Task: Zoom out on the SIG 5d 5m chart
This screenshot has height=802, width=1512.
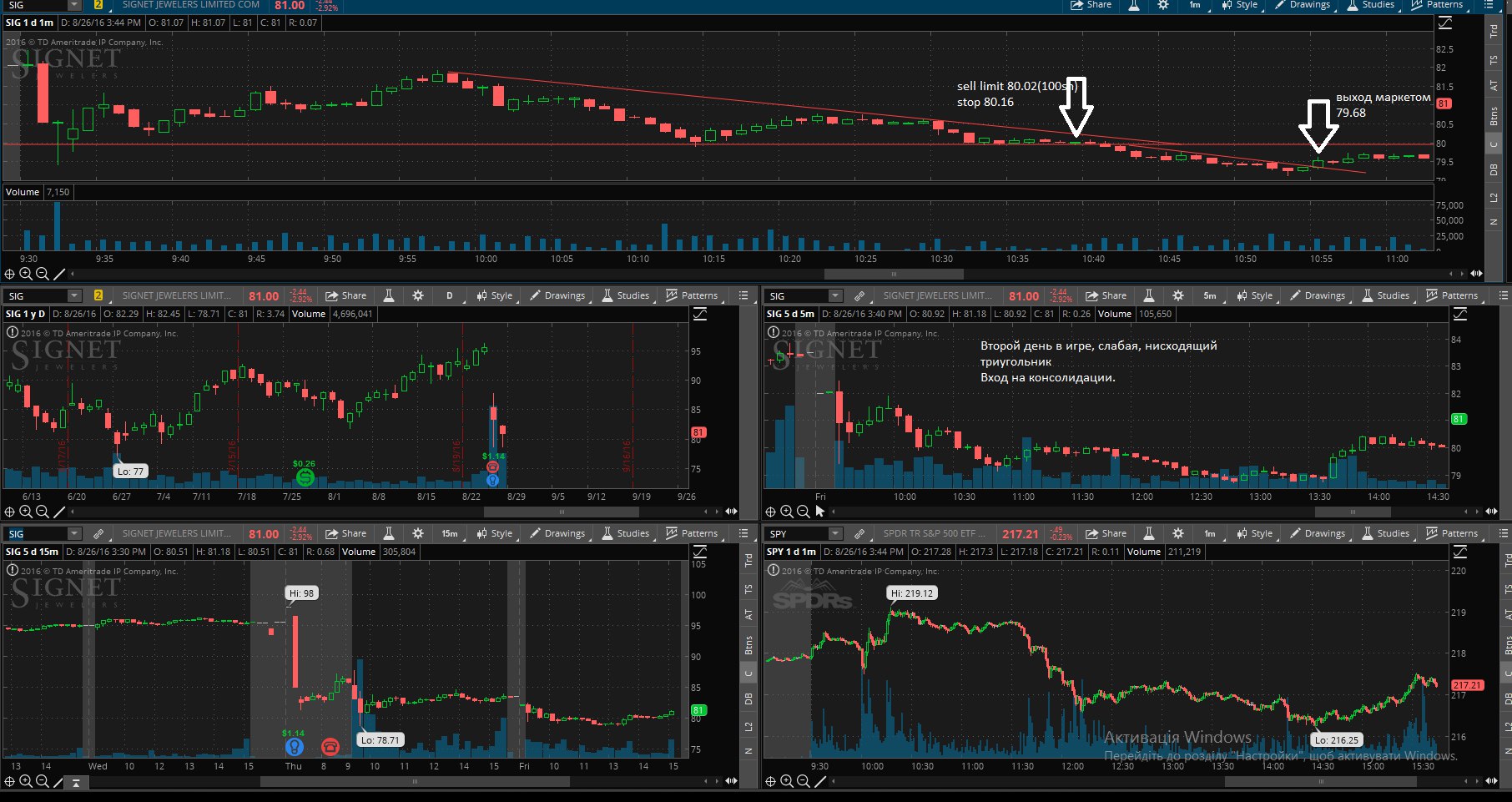Action: tap(804, 512)
